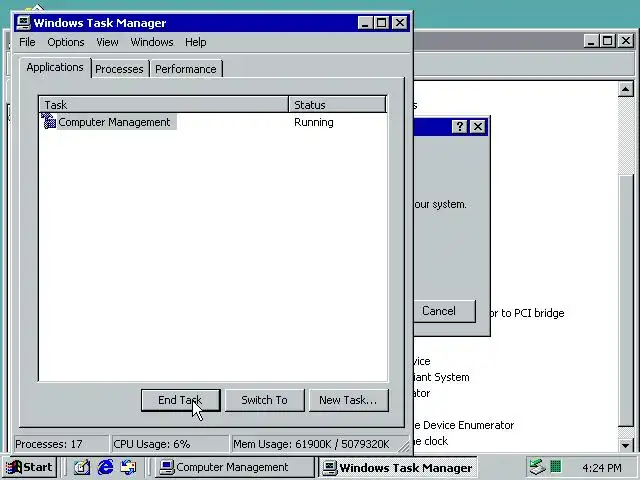Minimize the Windows Task Manager window

click(365, 23)
